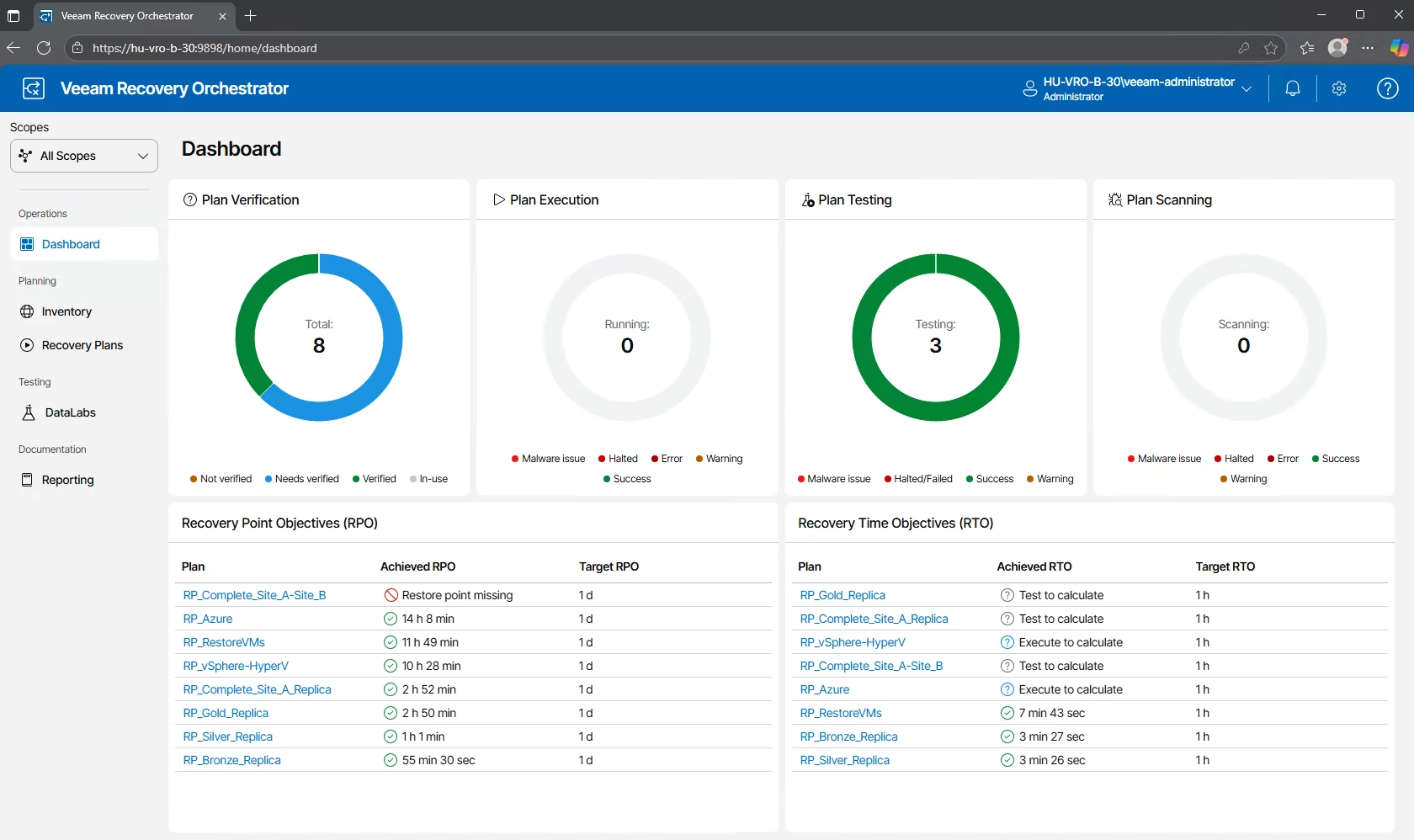Open the DataLabs menu item
Image resolution: width=1414 pixels, height=840 pixels.
(70, 412)
